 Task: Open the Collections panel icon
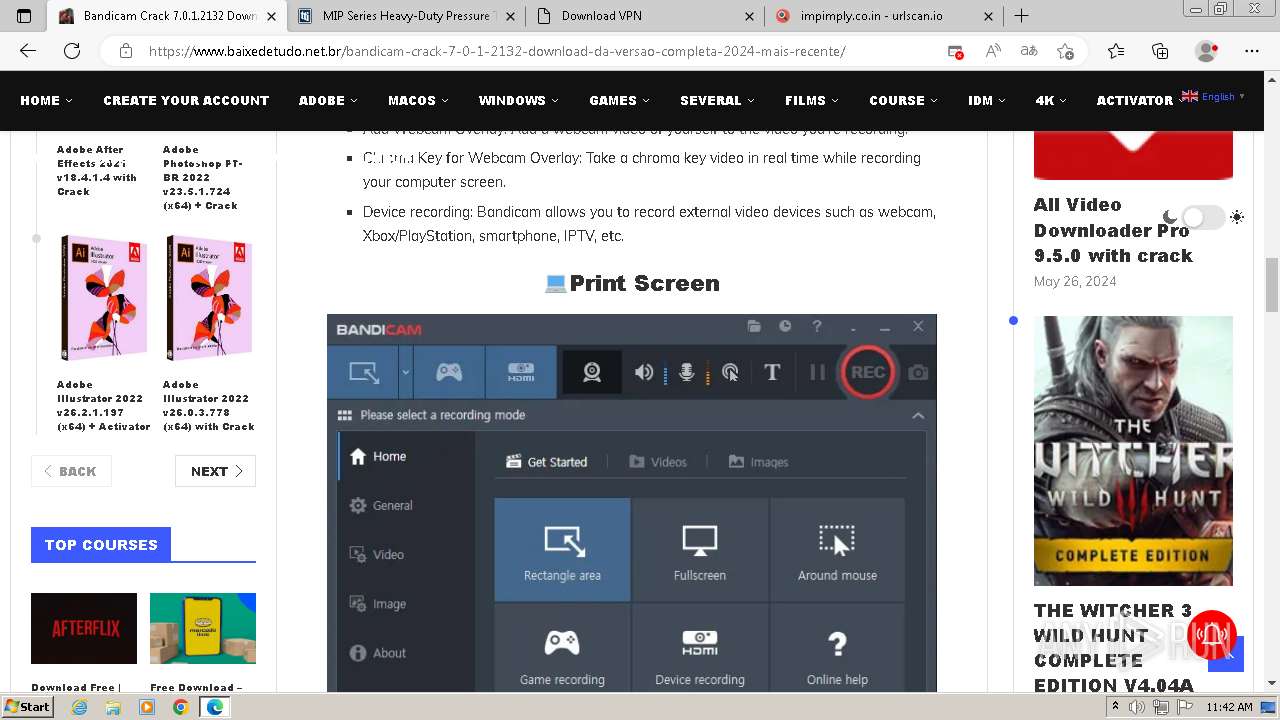1160,51
